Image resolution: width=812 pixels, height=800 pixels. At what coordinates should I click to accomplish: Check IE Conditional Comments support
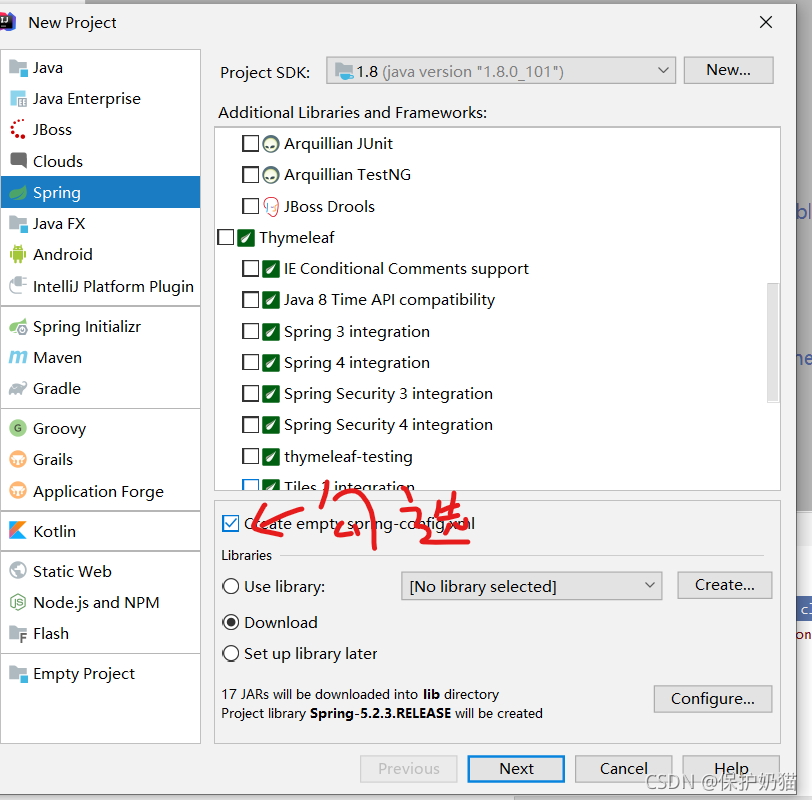251,268
